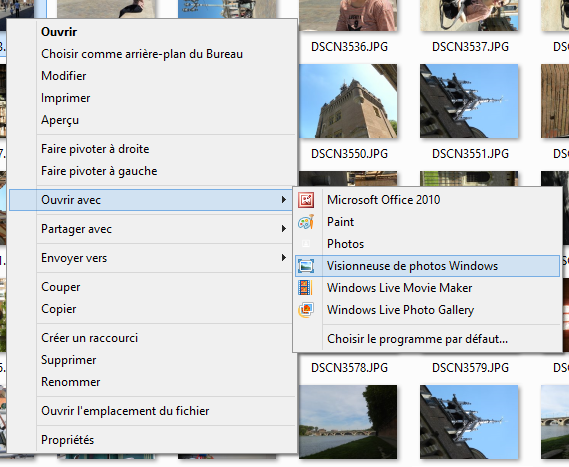Click the Windows Live Movie Maker icon

(x=306, y=288)
